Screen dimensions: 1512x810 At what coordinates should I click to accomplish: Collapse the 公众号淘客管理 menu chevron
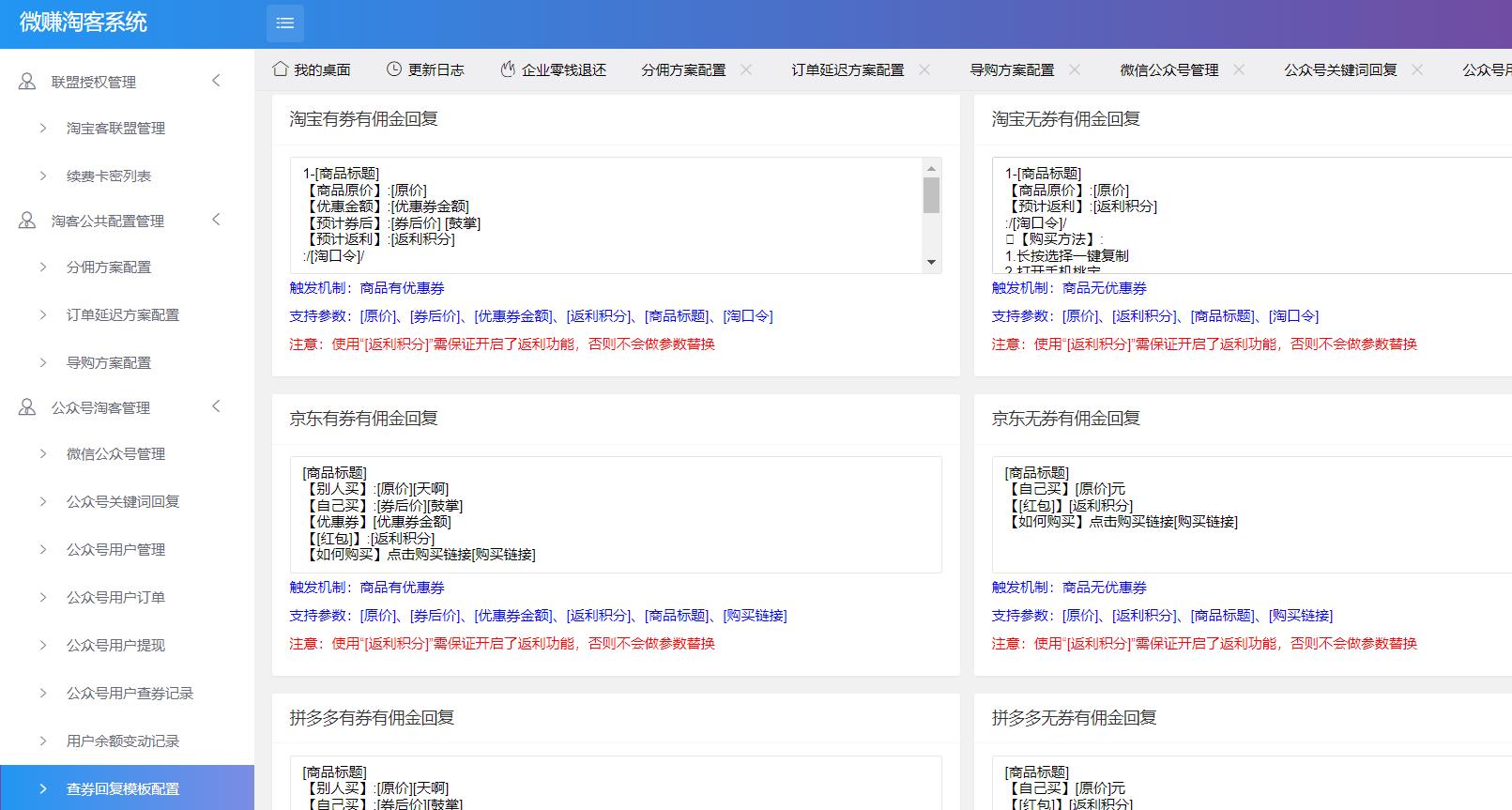pyautogui.click(x=217, y=406)
